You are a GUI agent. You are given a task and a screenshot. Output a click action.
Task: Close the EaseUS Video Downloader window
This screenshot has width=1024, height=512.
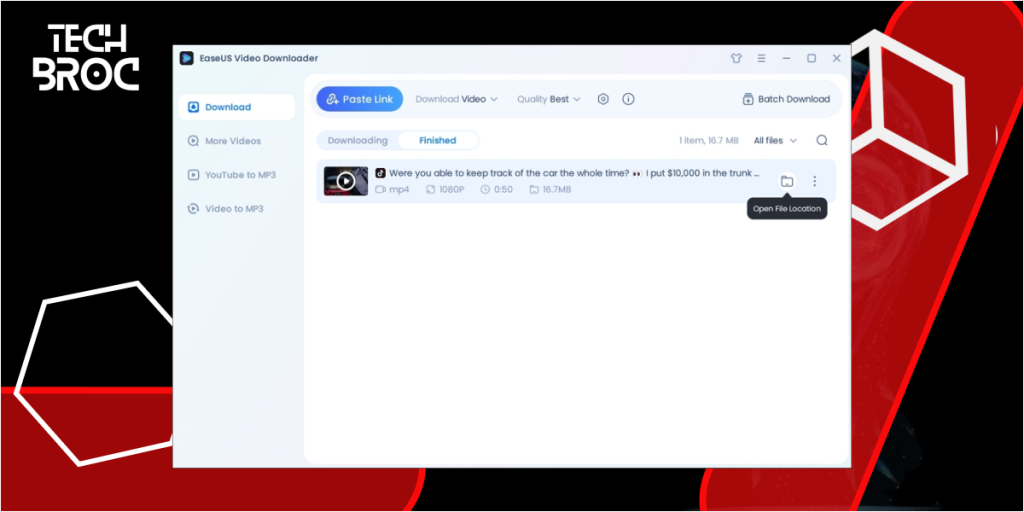point(837,58)
